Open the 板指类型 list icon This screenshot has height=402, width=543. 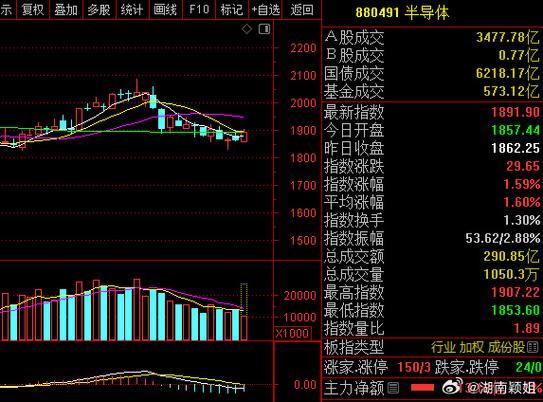532,347
